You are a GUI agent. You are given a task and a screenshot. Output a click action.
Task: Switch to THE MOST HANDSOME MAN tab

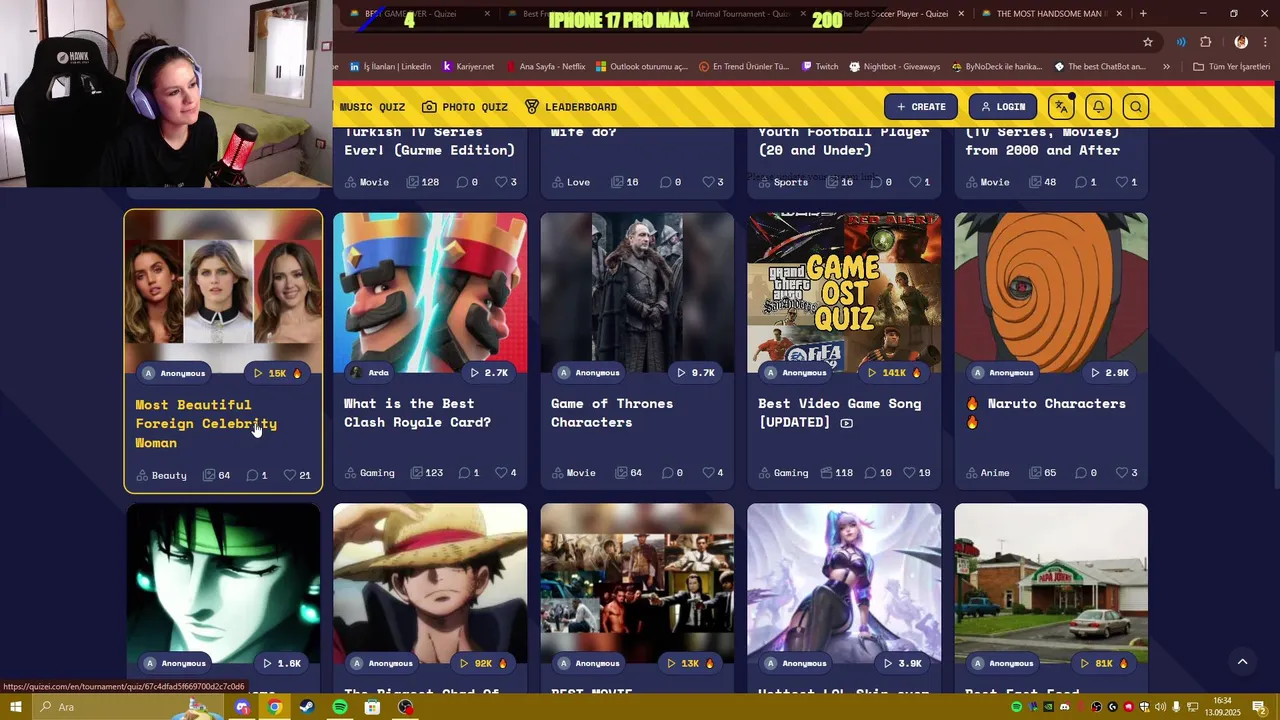pyautogui.click(x=1050, y=14)
